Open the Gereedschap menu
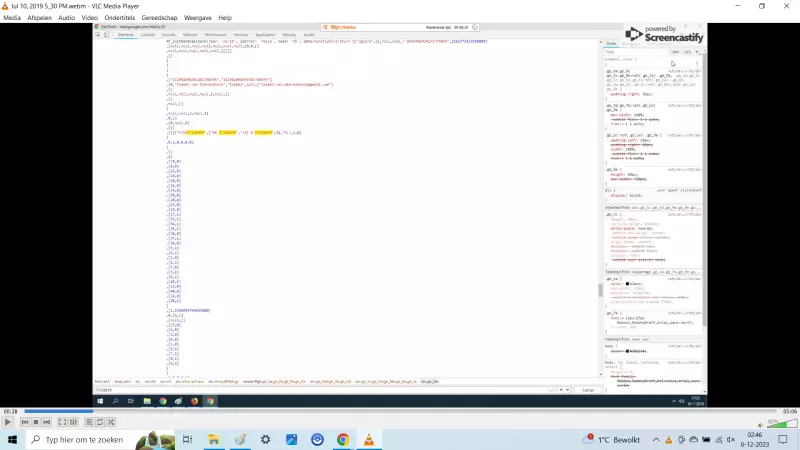Image resolution: width=800 pixels, height=450 pixels. (x=160, y=18)
